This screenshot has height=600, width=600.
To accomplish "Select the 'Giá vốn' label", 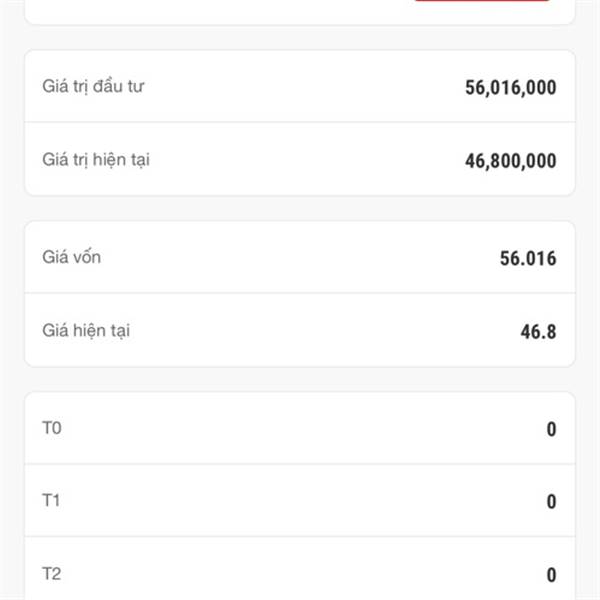I will (x=72, y=257).
